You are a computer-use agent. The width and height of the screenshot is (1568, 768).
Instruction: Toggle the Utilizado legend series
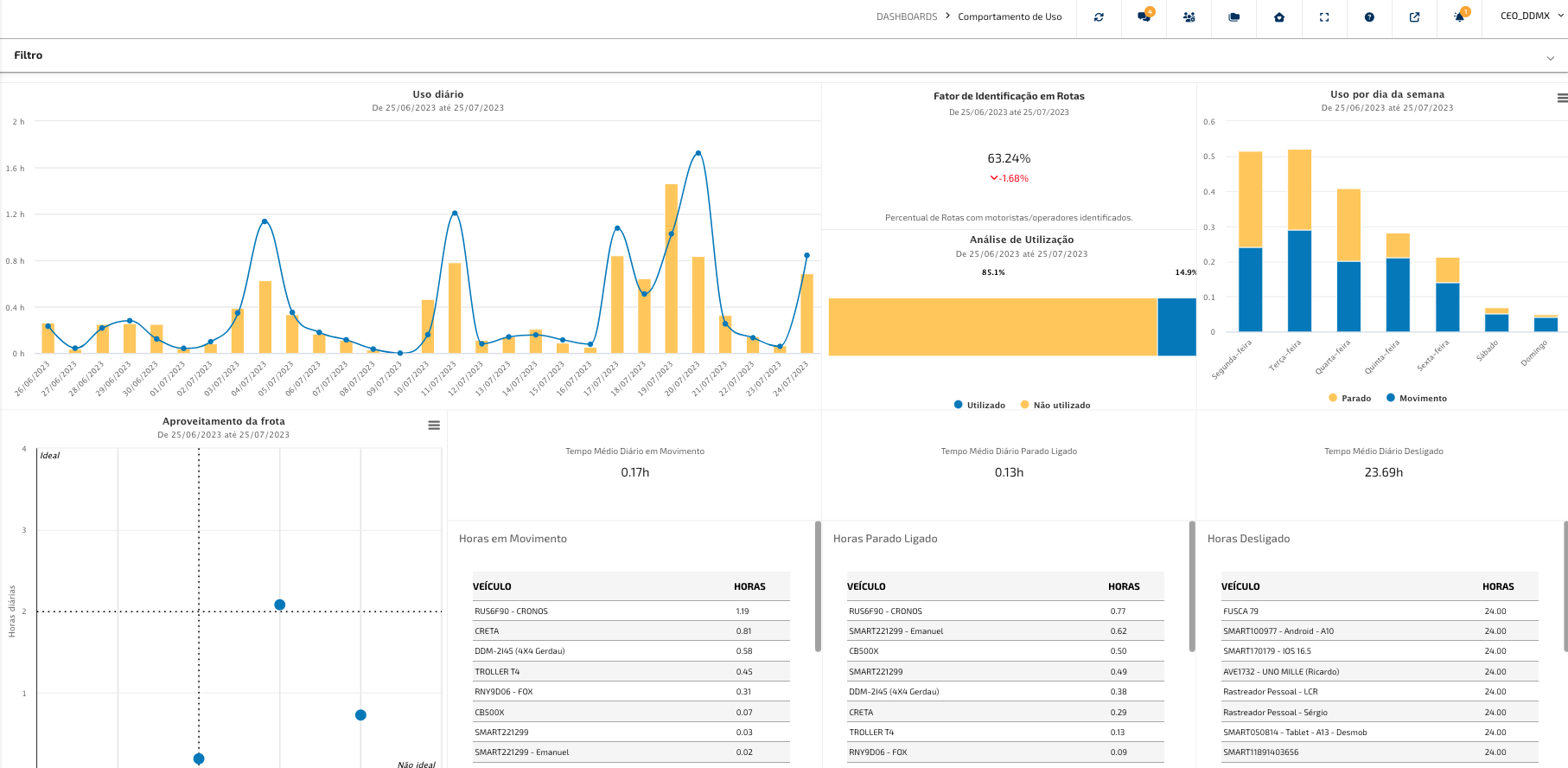click(x=979, y=405)
